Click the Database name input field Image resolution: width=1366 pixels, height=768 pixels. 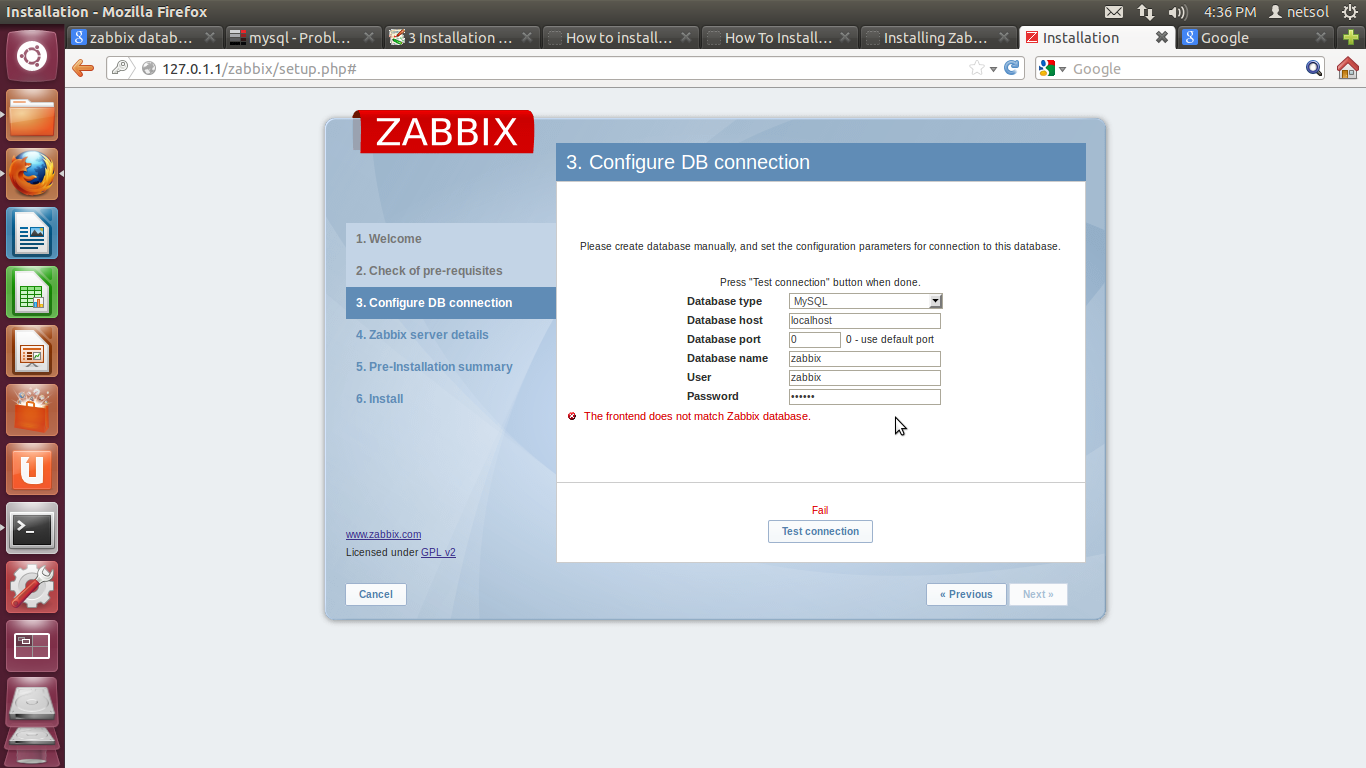click(865, 359)
